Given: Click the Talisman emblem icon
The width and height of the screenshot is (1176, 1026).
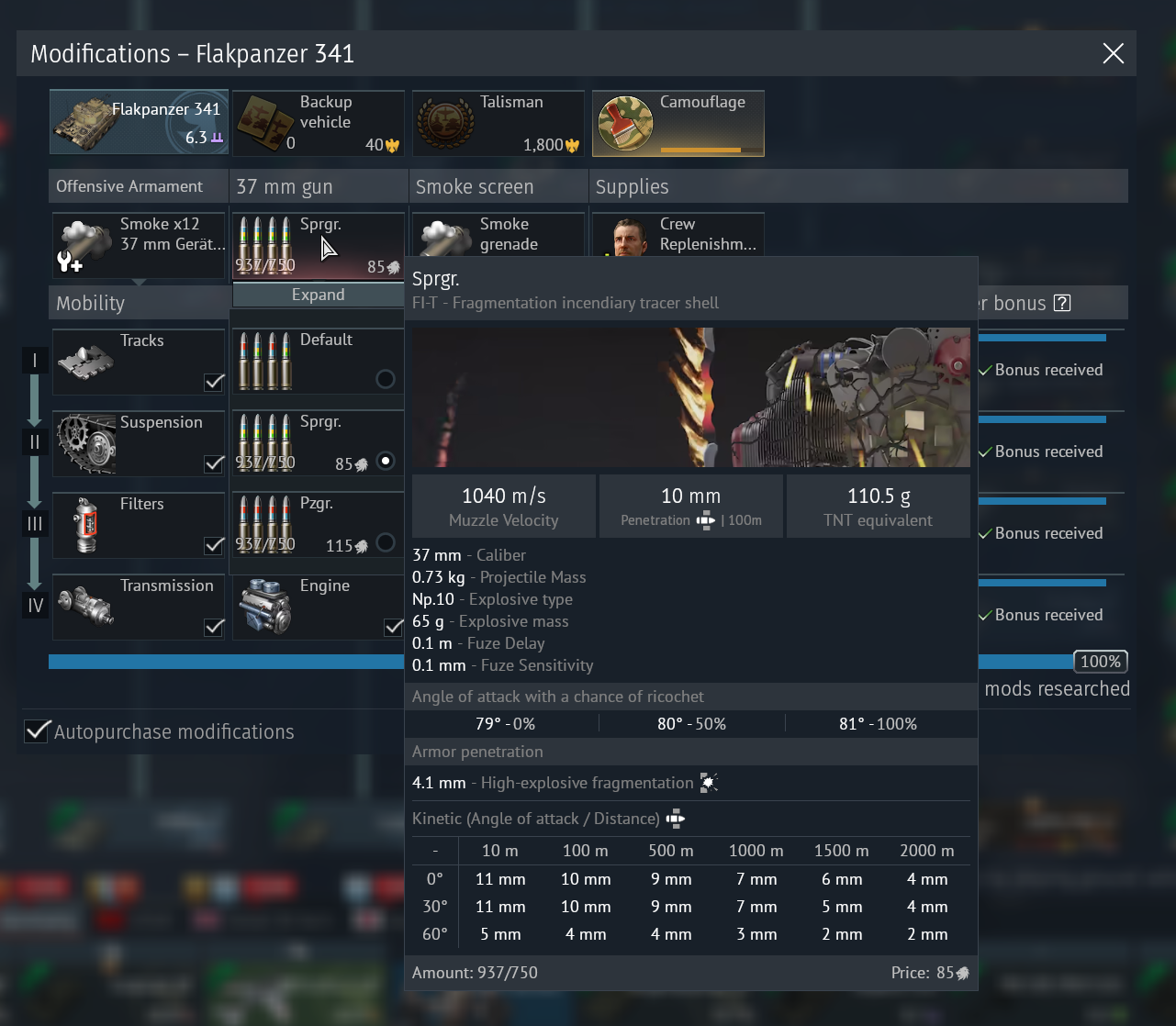Looking at the screenshot, I should pyautogui.click(x=445, y=123).
